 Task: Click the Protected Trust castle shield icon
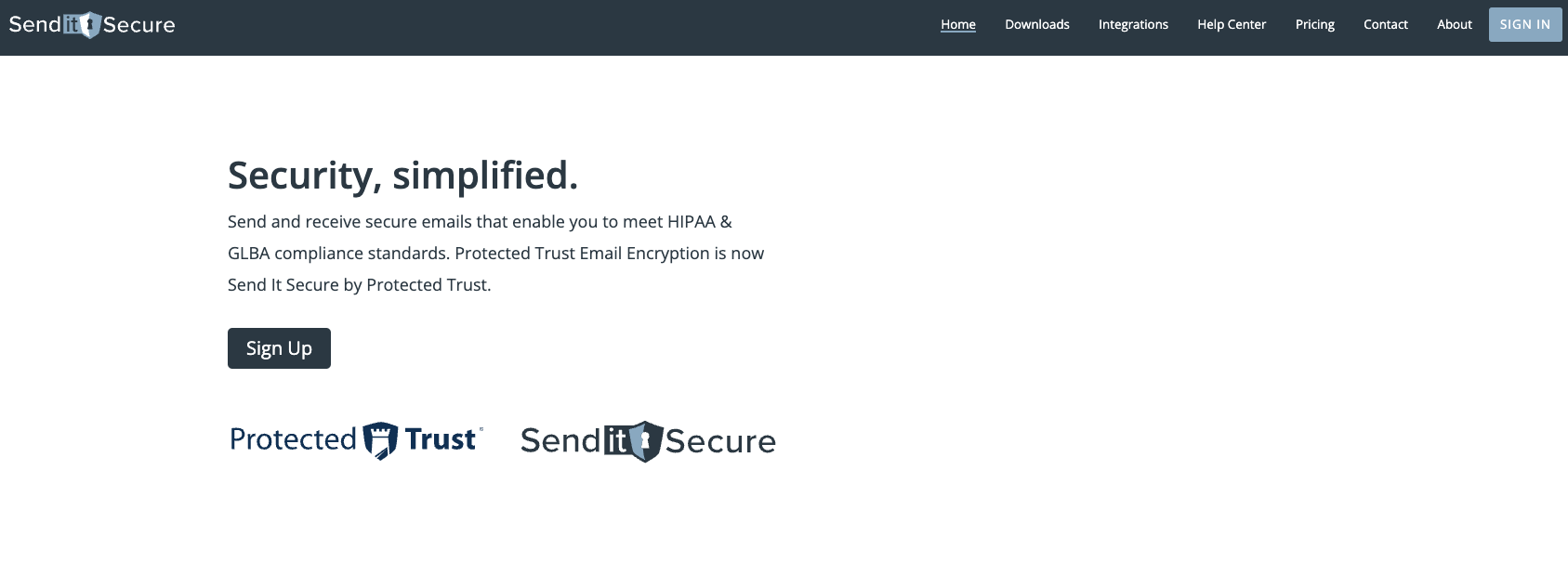pyautogui.click(x=379, y=440)
